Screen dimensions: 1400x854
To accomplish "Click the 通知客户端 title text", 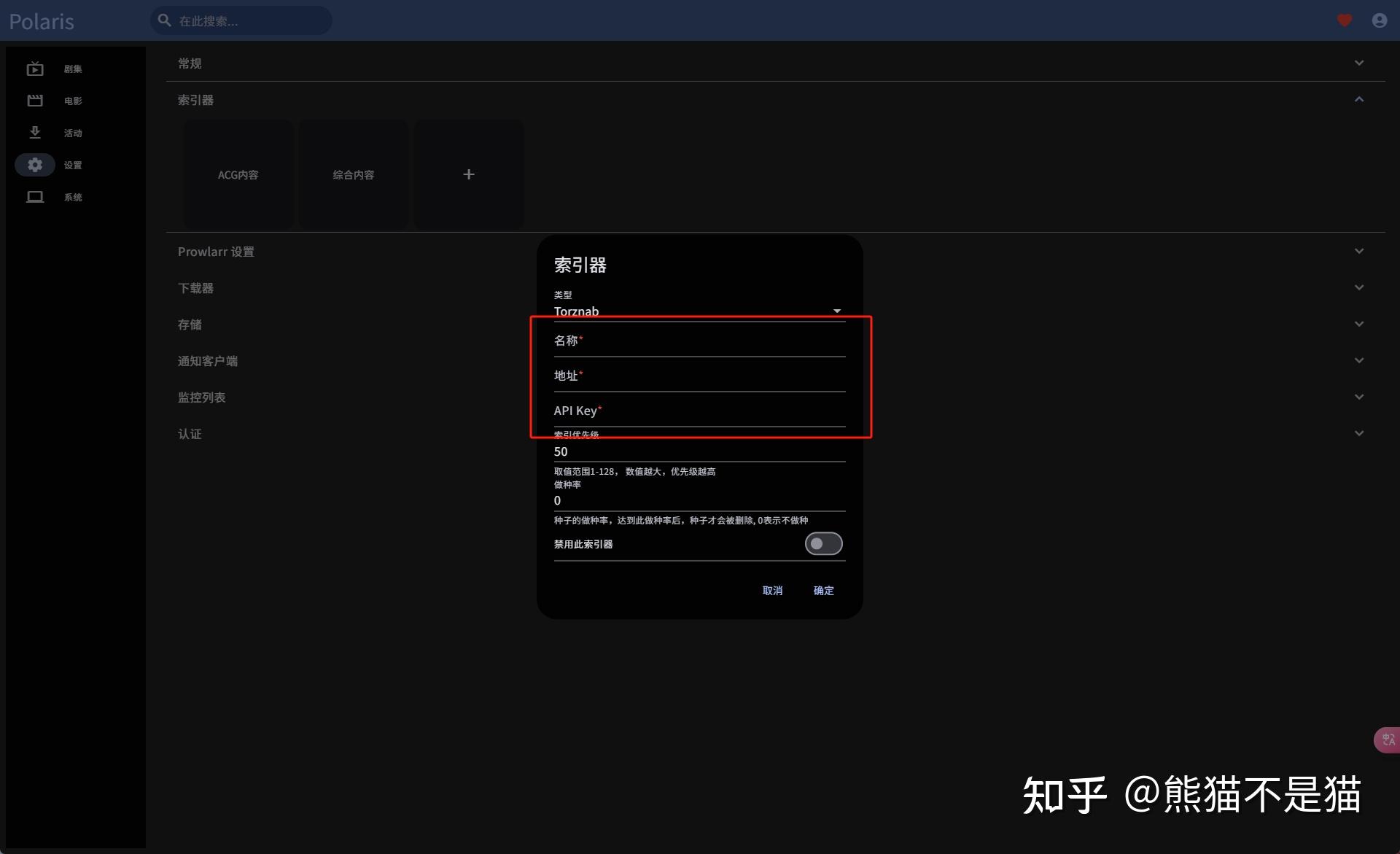I will (208, 361).
